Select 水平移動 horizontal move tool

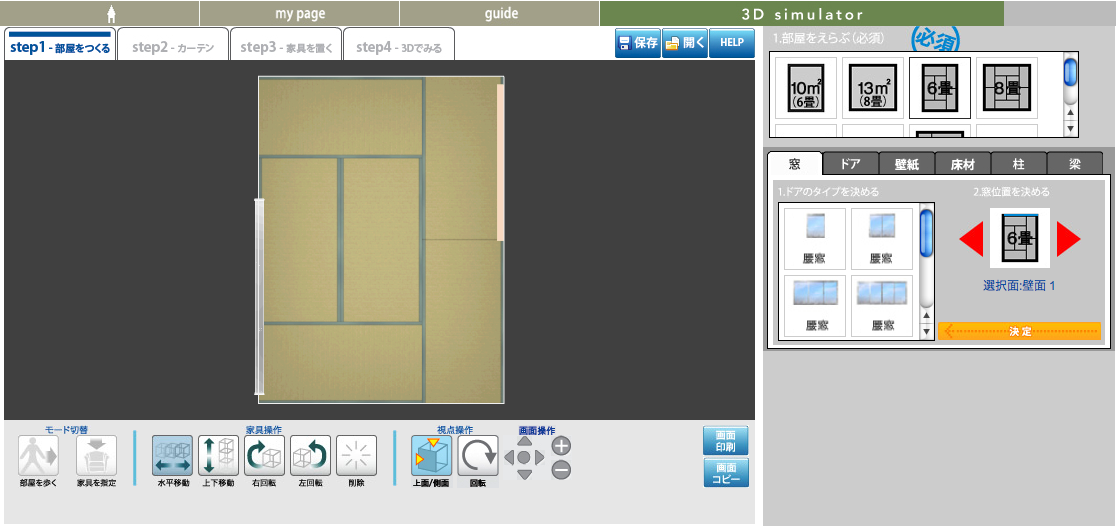[x=172, y=456]
